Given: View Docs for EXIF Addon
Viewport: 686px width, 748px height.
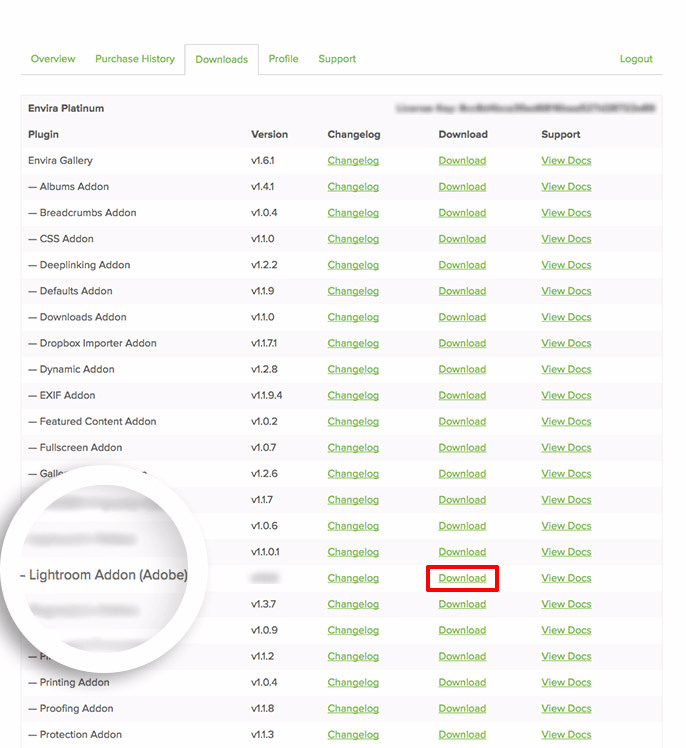Looking at the screenshot, I should click(x=566, y=395).
